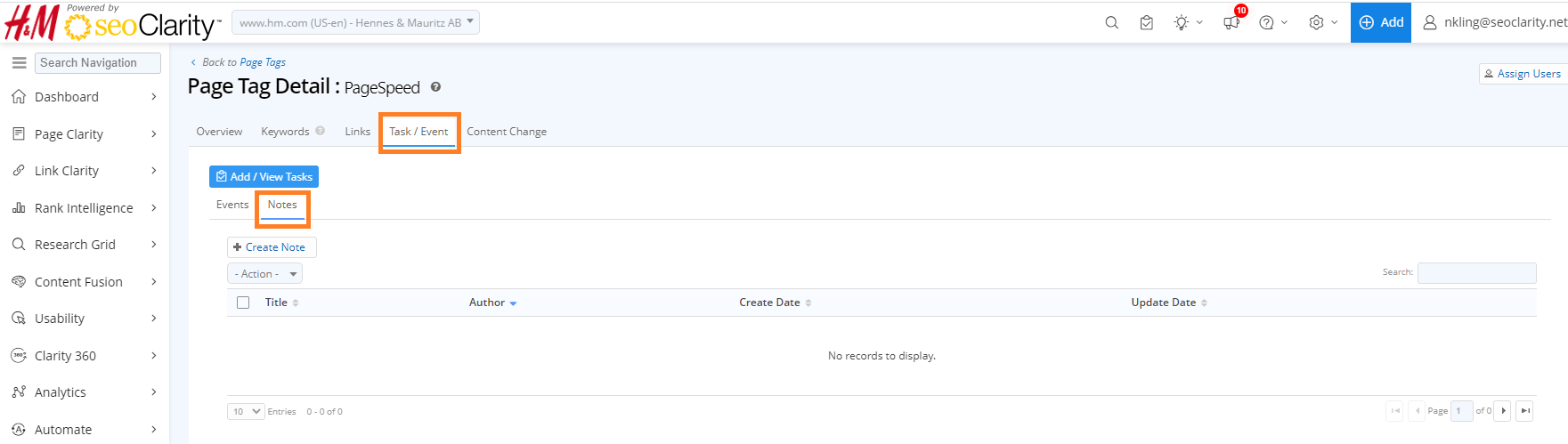The image size is (1568, 444).
Task: Click the Add / View Tasks button
Action: (264, 177)
